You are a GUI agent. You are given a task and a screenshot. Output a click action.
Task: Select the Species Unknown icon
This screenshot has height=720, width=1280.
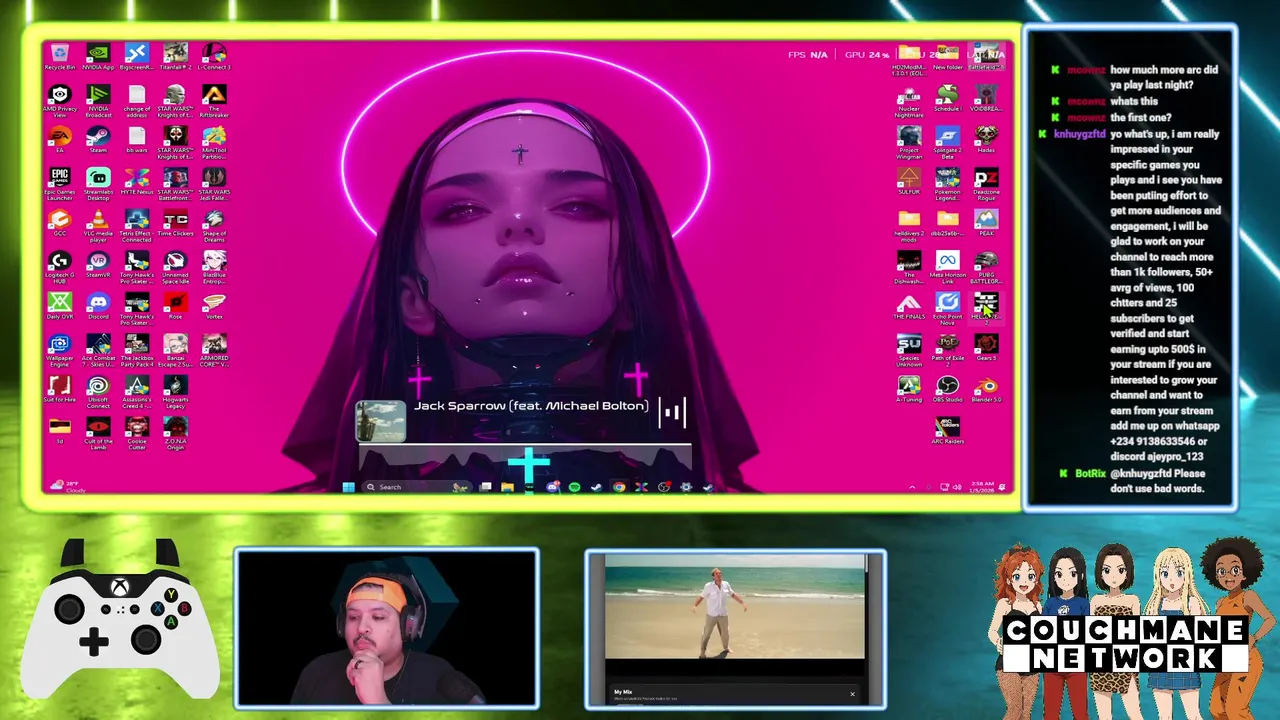pos(908,350)
